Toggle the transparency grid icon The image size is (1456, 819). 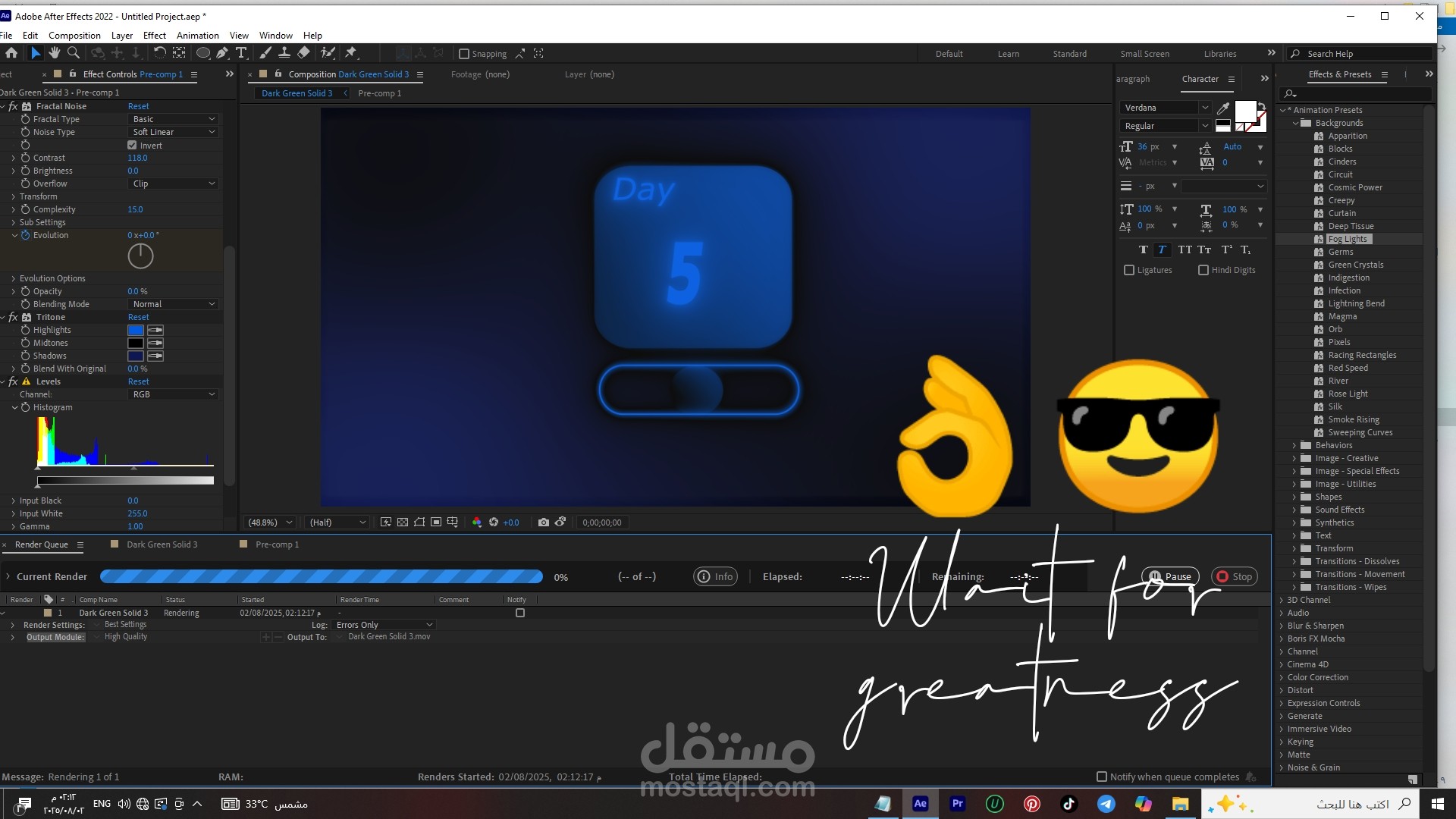(x=403, y=522)
